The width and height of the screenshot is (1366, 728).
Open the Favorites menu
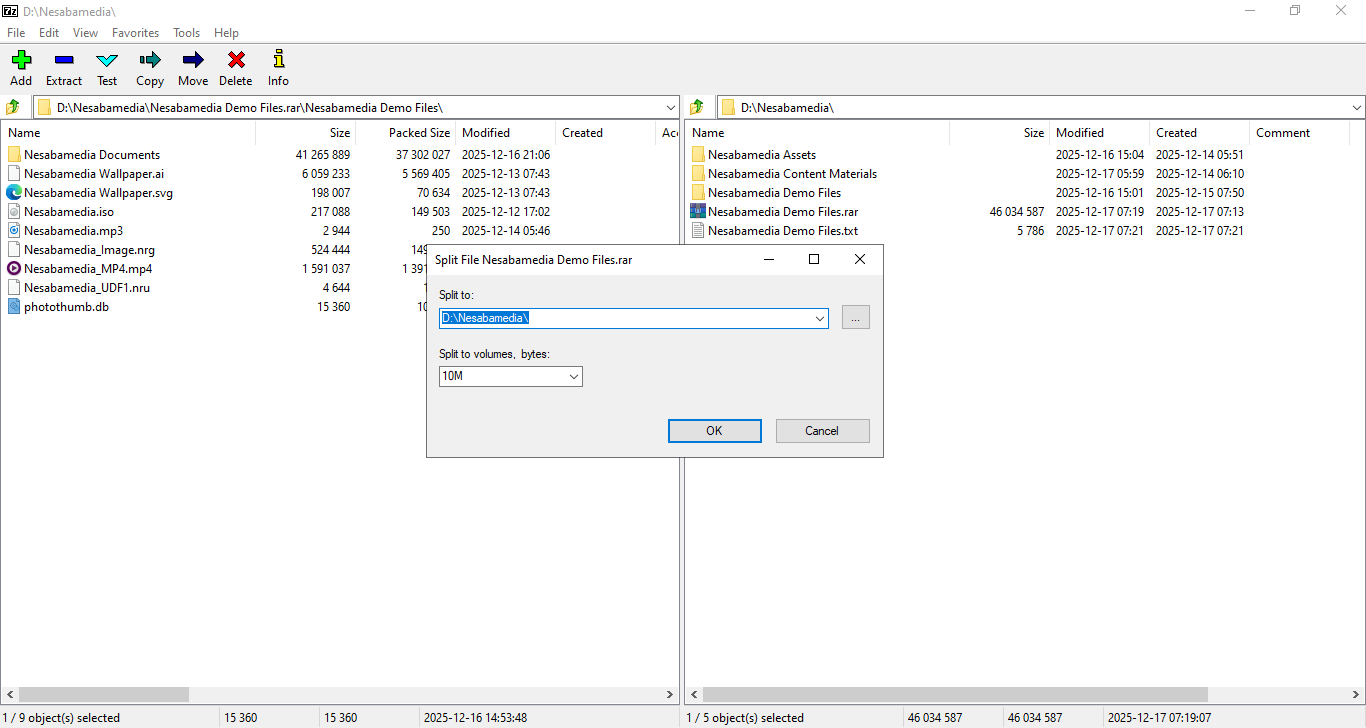tap(135, 33)
